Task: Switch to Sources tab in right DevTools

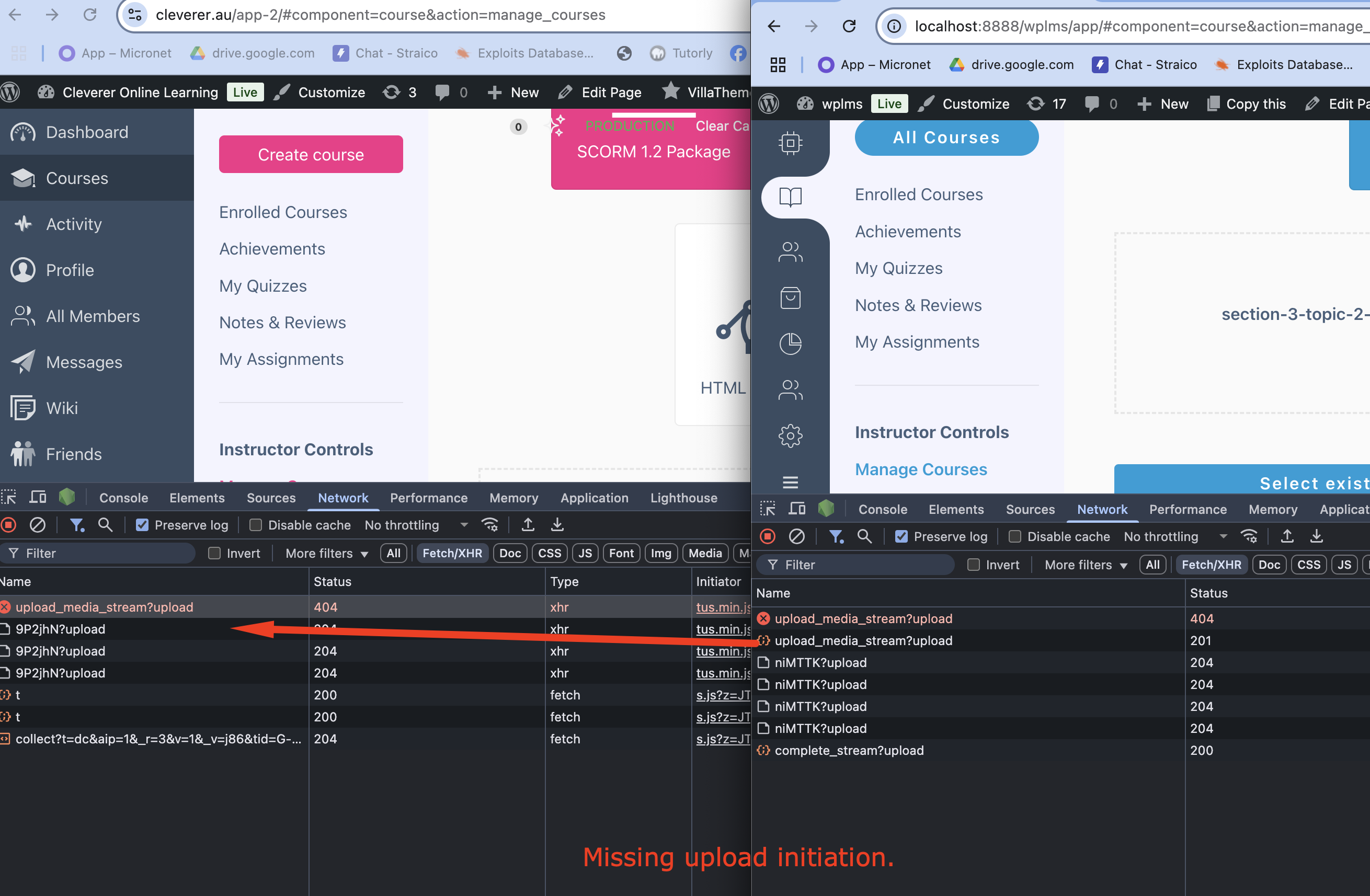Action: (1031, 509)
